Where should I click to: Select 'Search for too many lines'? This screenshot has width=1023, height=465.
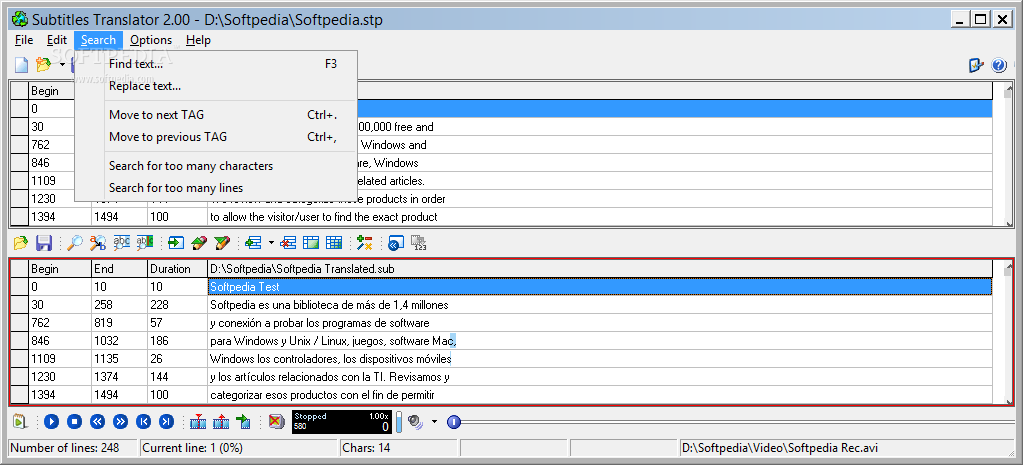pos(216,188)
